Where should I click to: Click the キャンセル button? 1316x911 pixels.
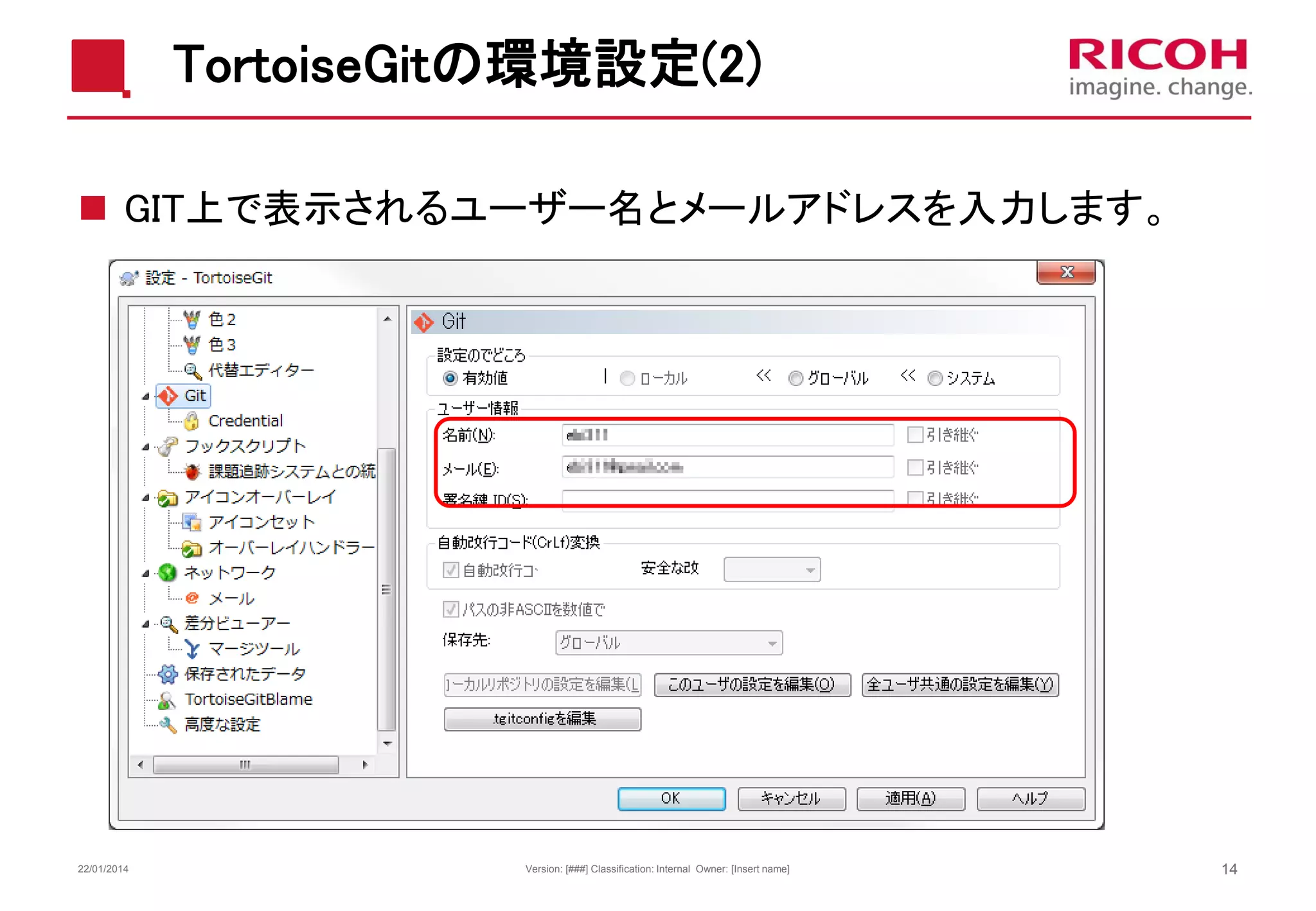[792, 799]
